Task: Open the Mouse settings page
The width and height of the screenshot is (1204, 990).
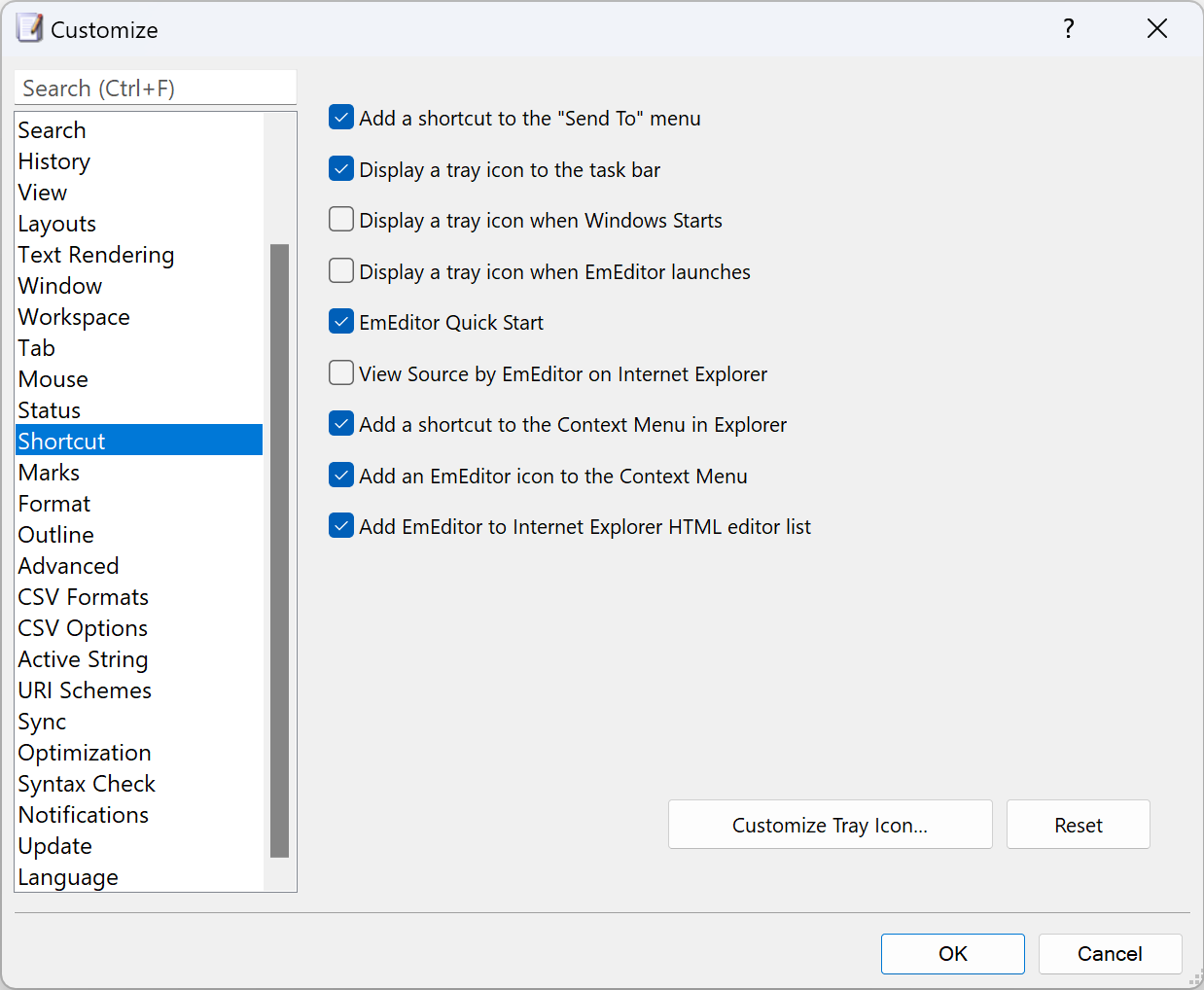Action: coord(139,378)
